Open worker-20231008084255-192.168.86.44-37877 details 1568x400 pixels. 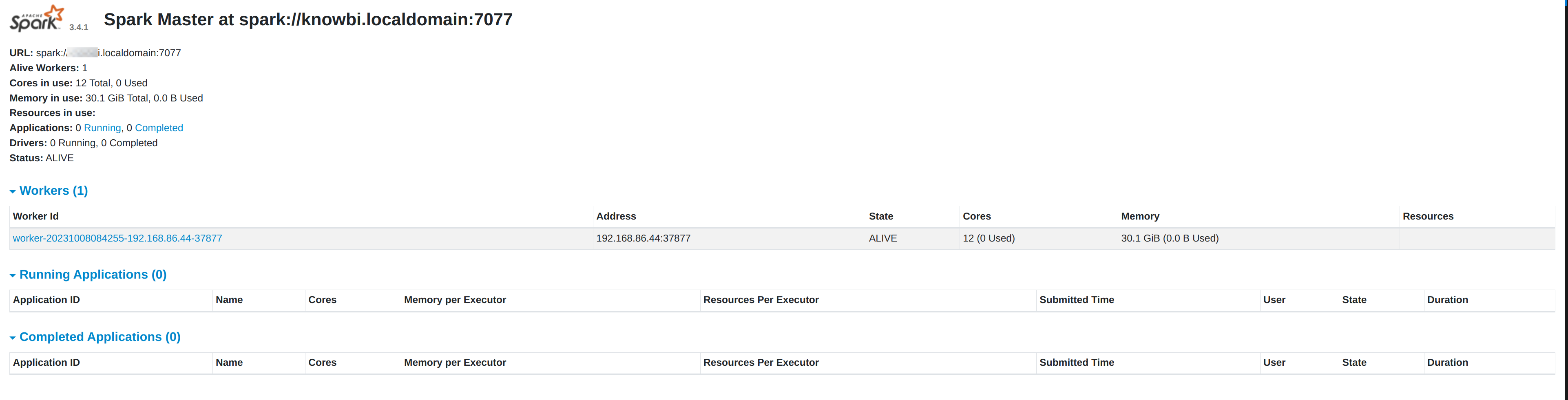117,239
